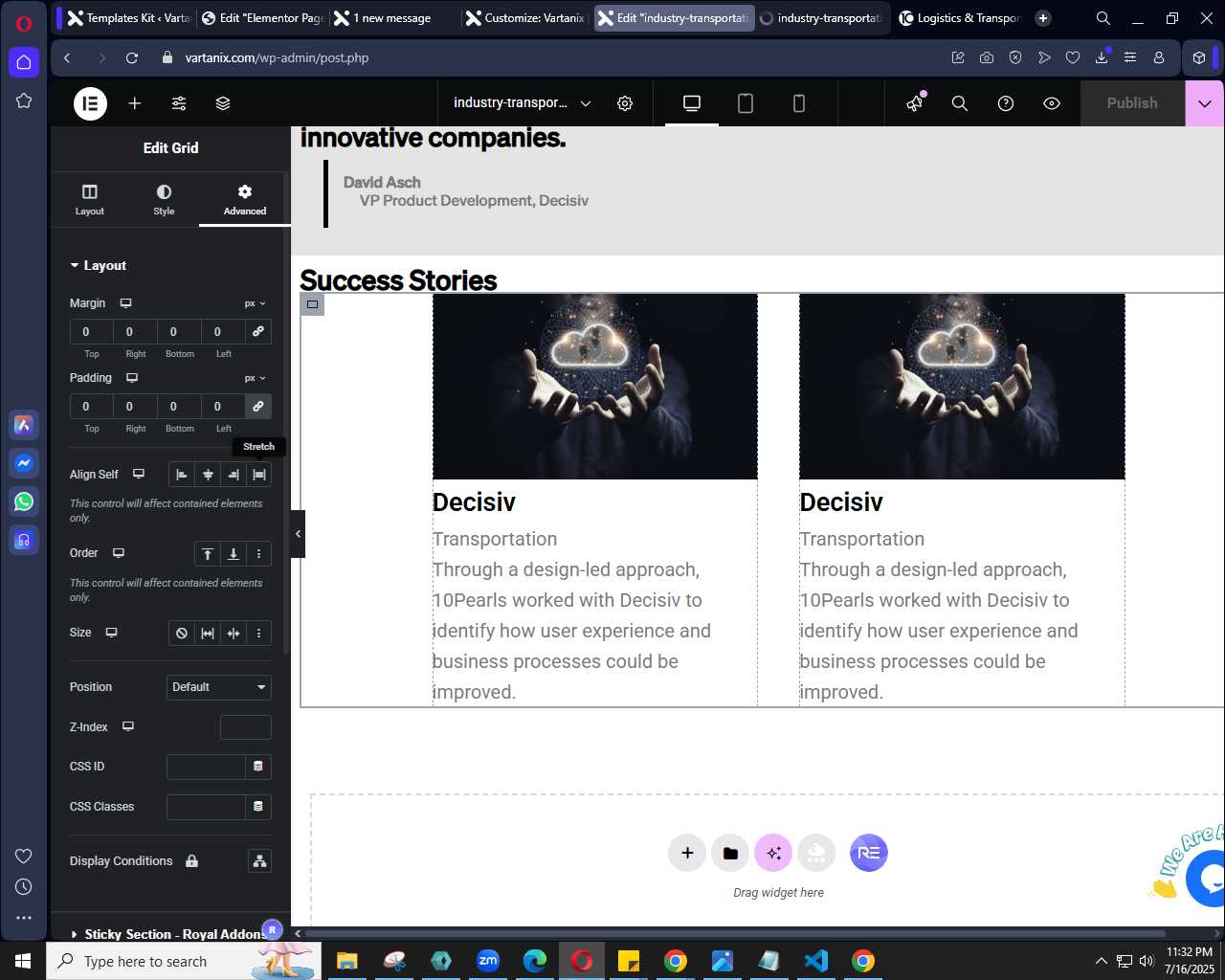
Task: Open template library folder button
Action: point(730,853)
